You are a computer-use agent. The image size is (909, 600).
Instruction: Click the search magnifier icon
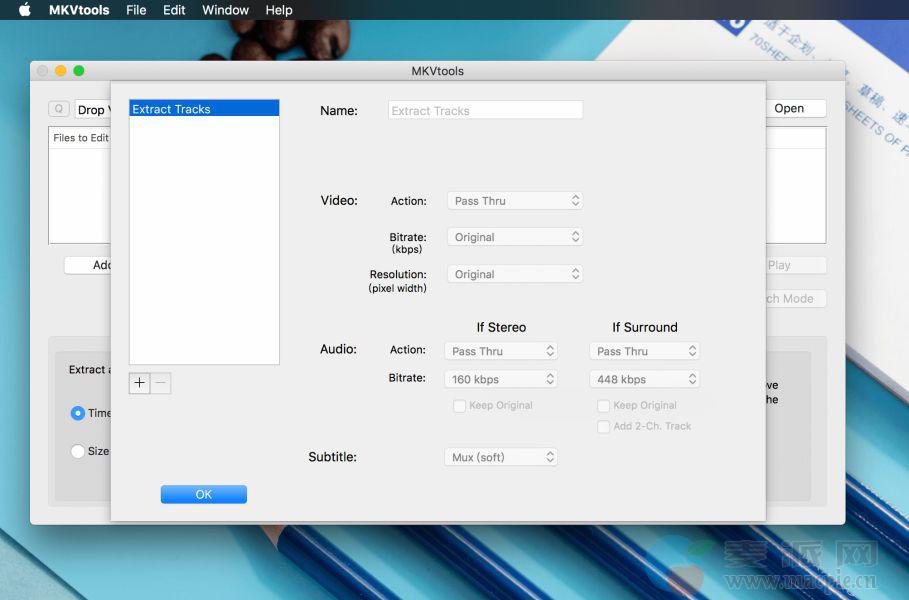coord(59,109)
